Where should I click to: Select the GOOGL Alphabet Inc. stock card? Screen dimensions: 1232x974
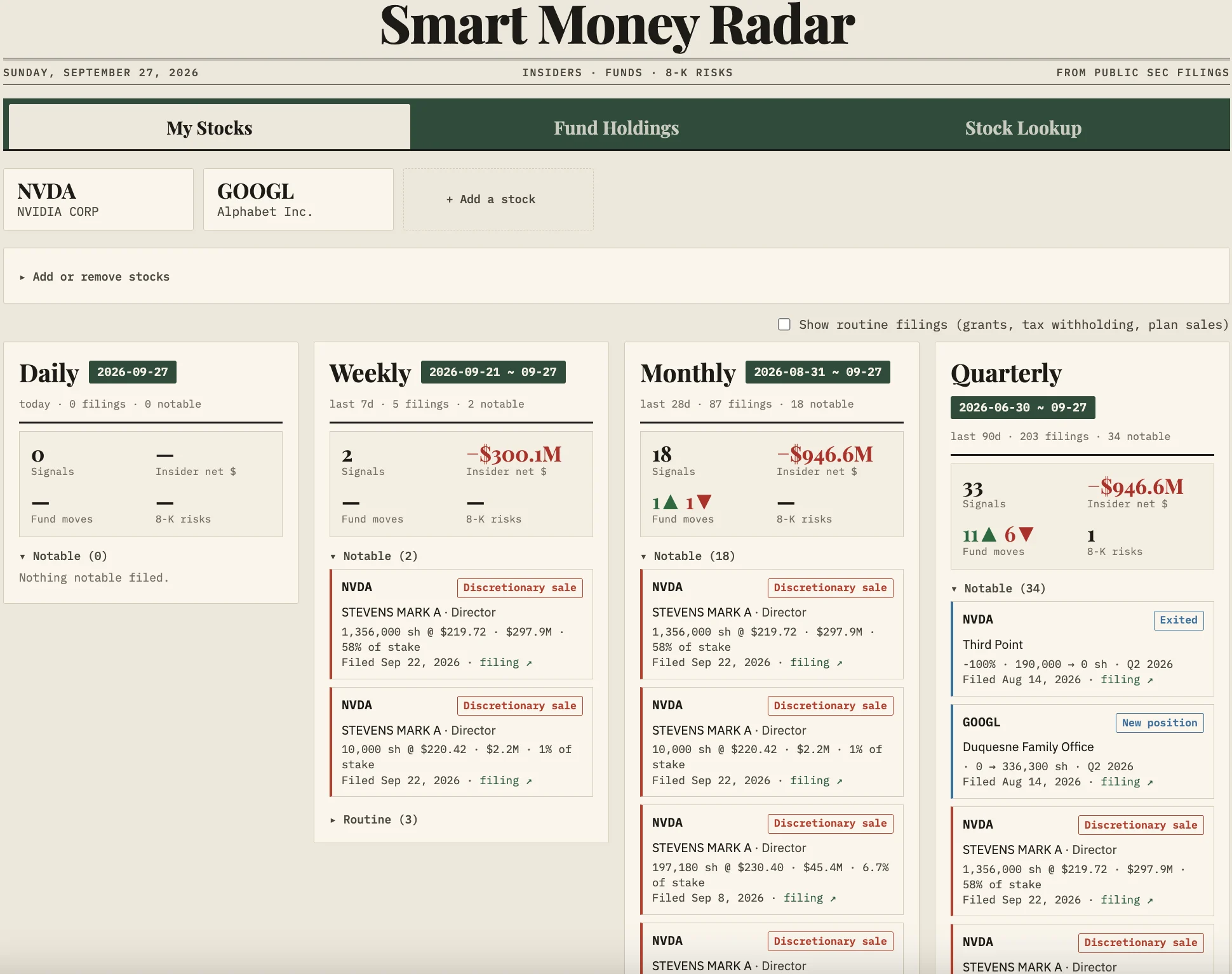pos(298,199)
